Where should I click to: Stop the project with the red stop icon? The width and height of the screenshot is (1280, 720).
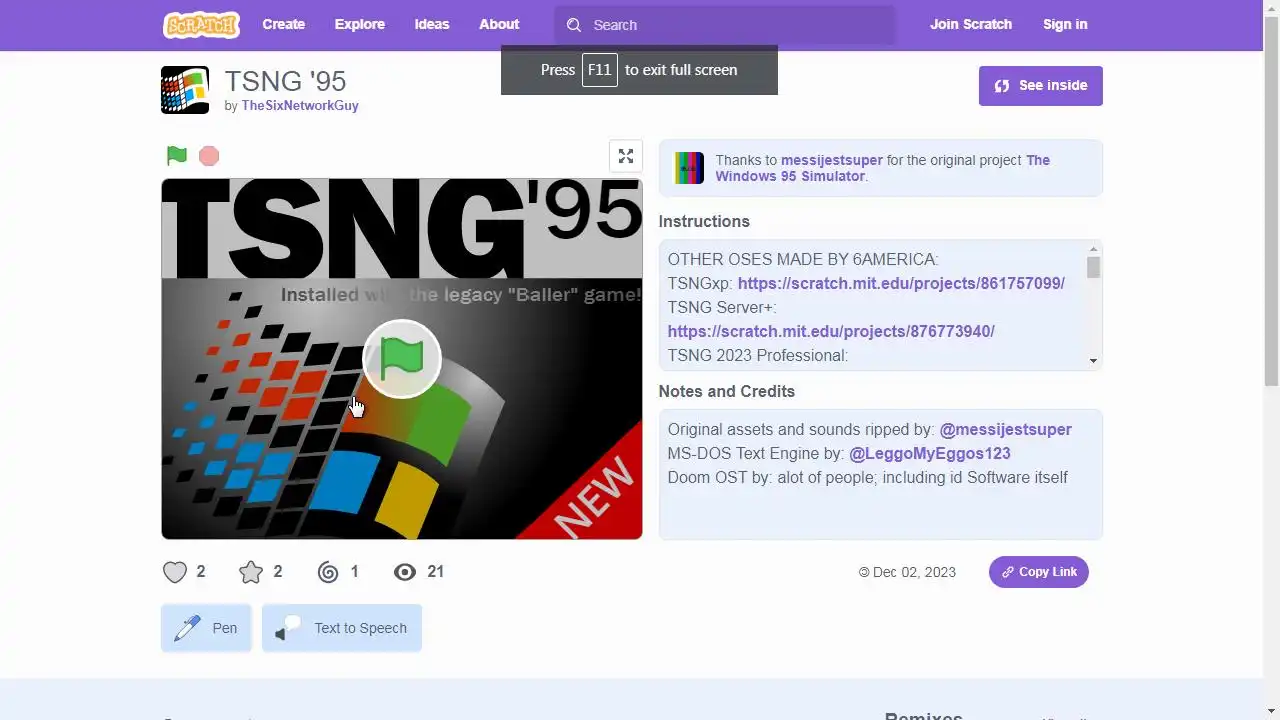click(x=209, y=156)
